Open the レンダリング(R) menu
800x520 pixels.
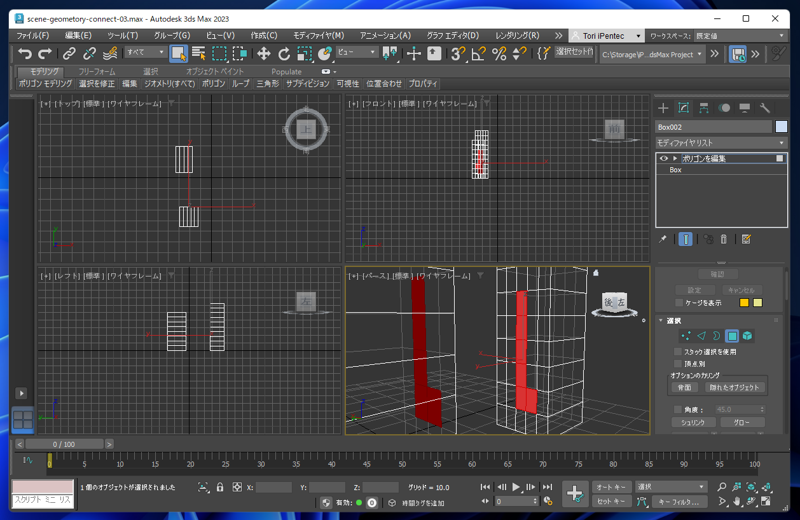(x=517, y=35)
